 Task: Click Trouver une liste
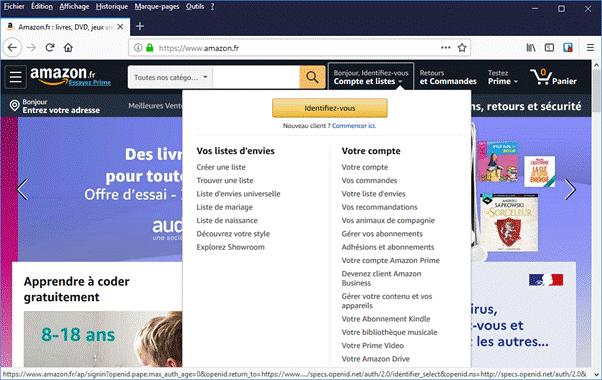225,180
